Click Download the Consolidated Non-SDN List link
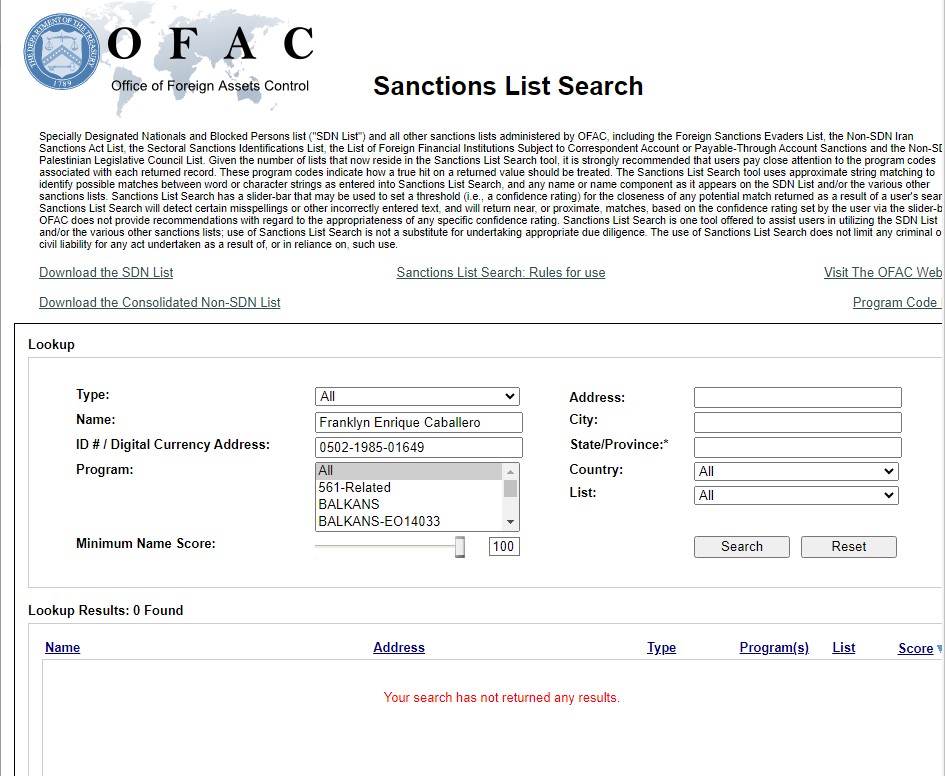 [x=160, y=302]
